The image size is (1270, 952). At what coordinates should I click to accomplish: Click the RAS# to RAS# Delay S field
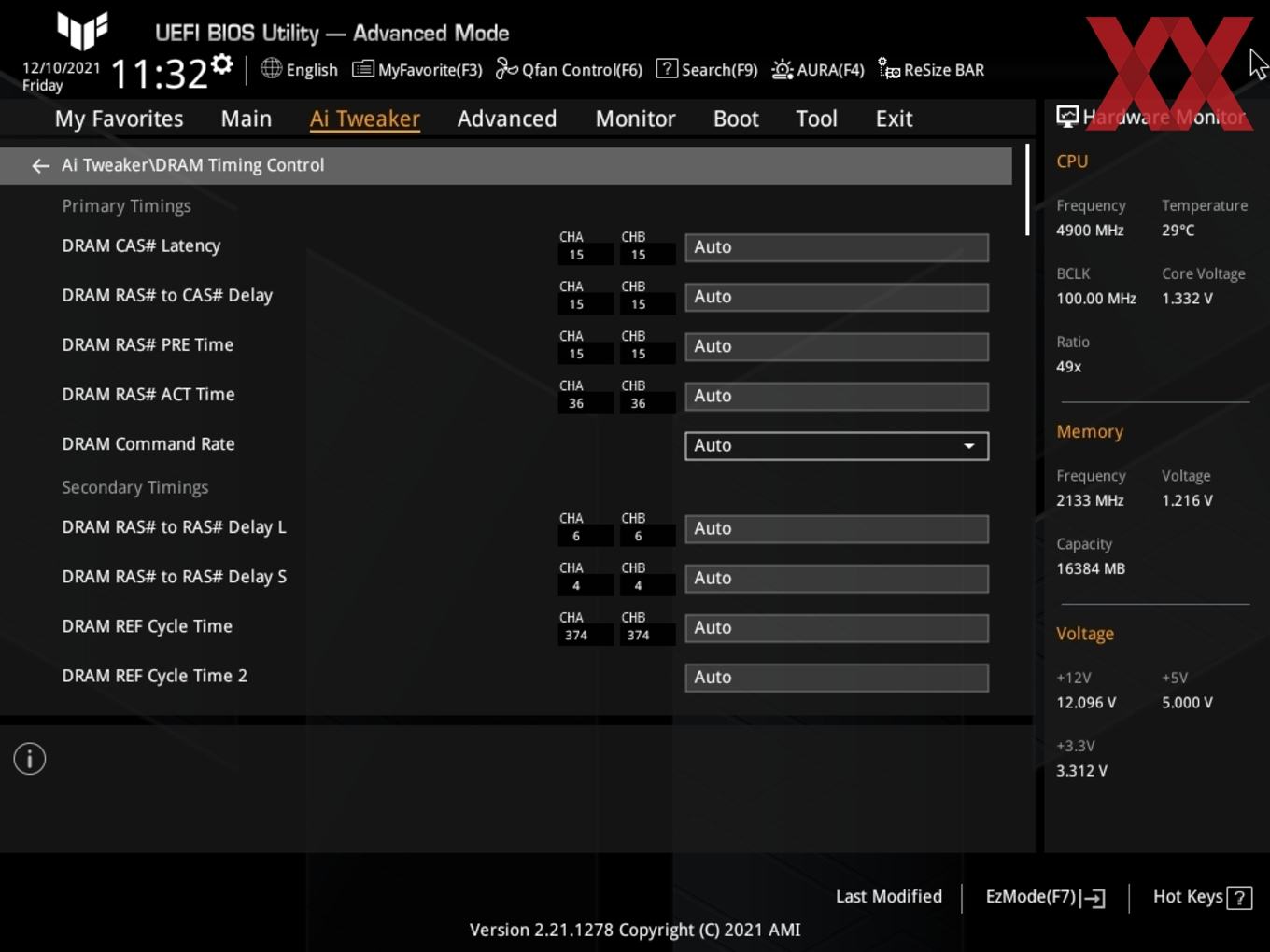point(837,578)
